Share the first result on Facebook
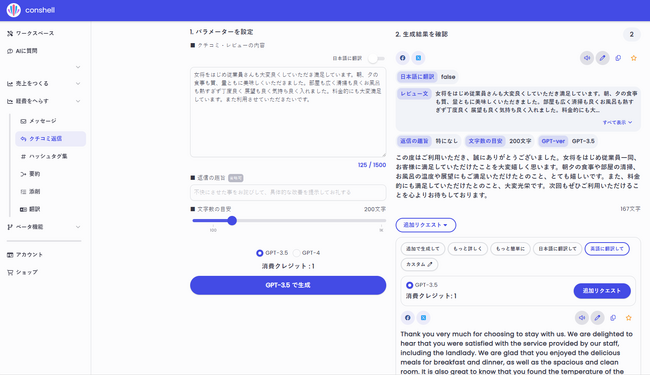This screenshot has height=375, width=650. click(x=403, y=58)
